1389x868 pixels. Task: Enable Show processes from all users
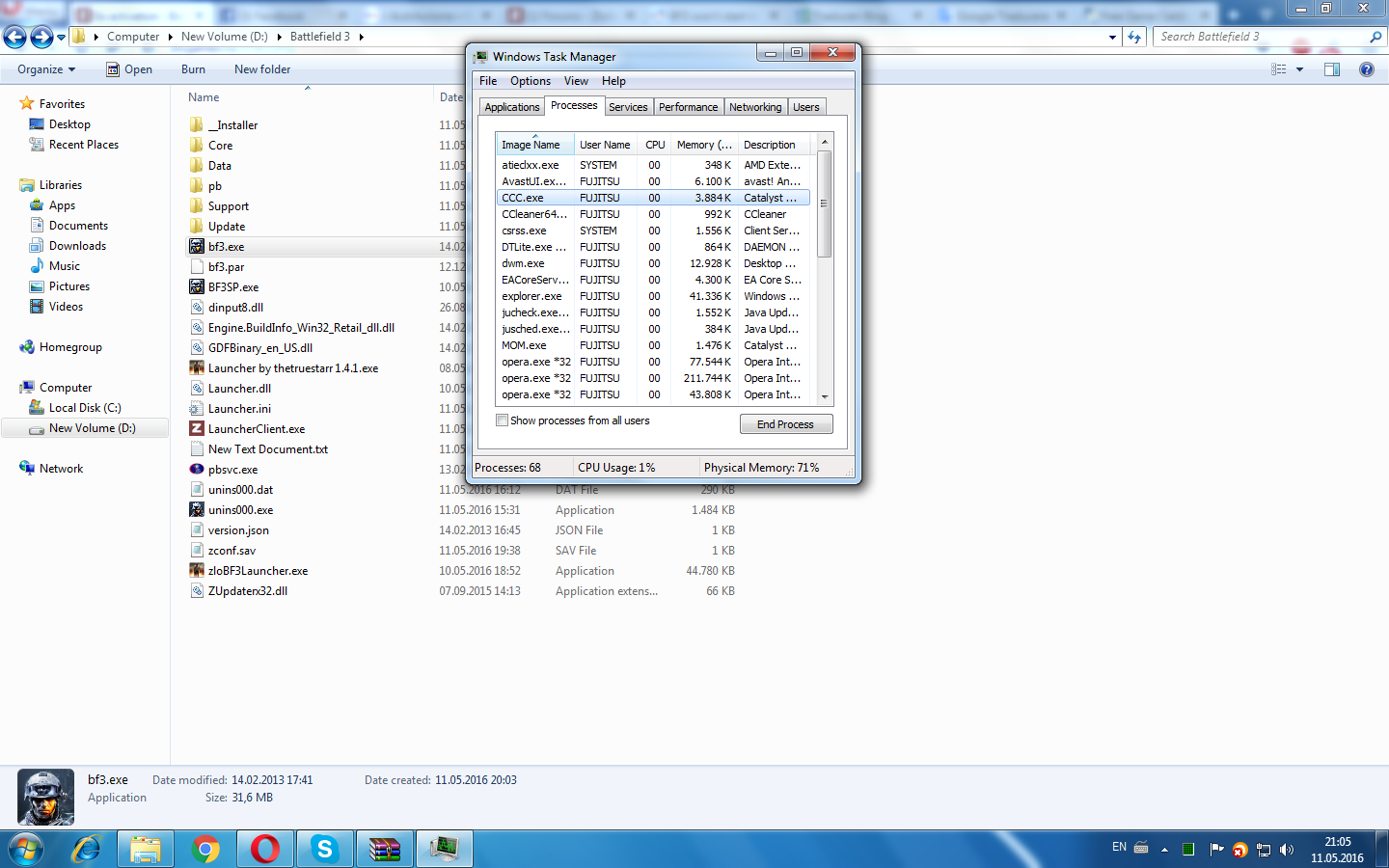[502, 420]
